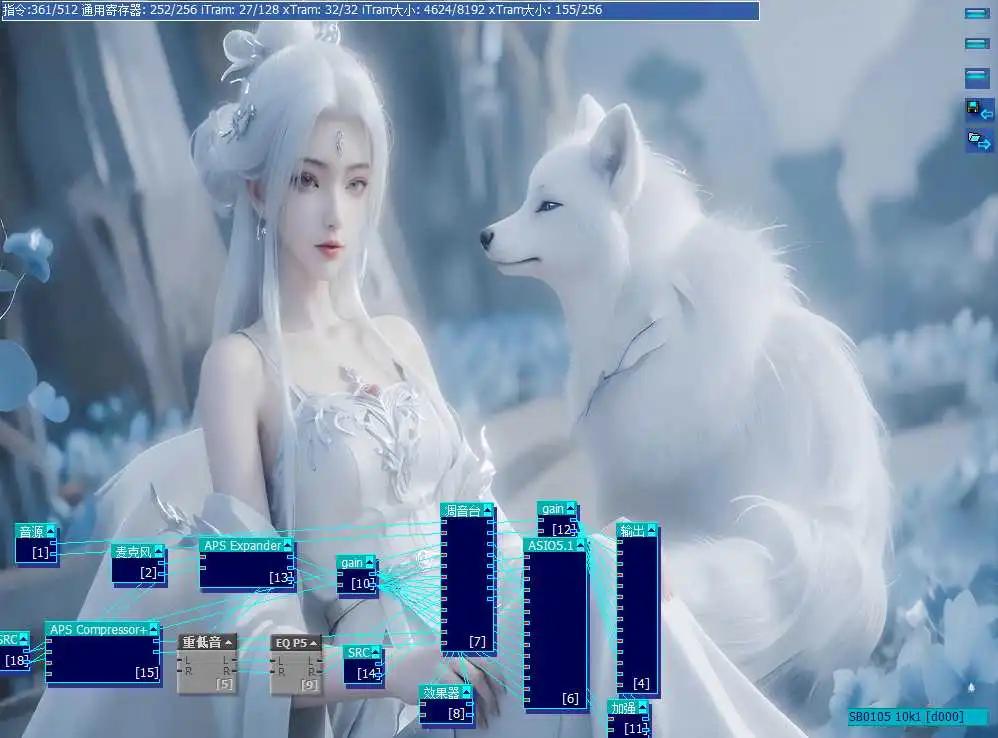Click the arrow on gain module [12]
Viewport: 998px width, 738px height.
(x=570, y=508)
